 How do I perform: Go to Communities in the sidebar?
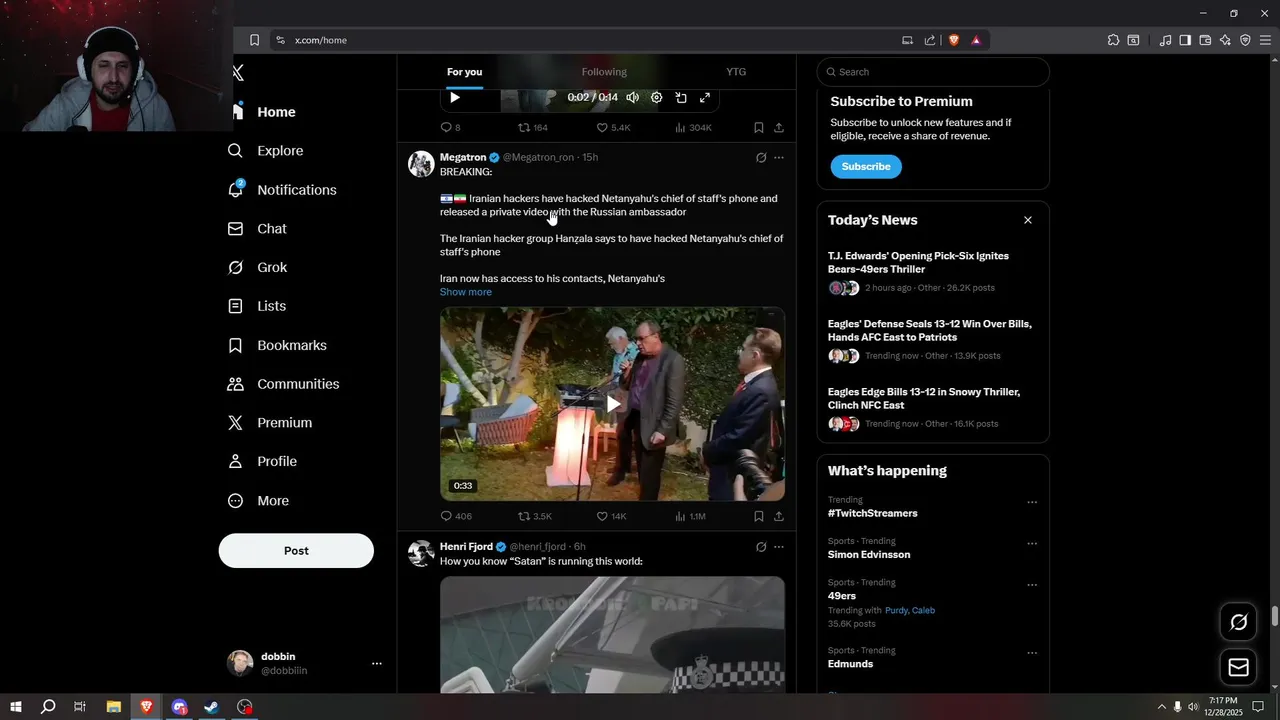pos(283,384)
